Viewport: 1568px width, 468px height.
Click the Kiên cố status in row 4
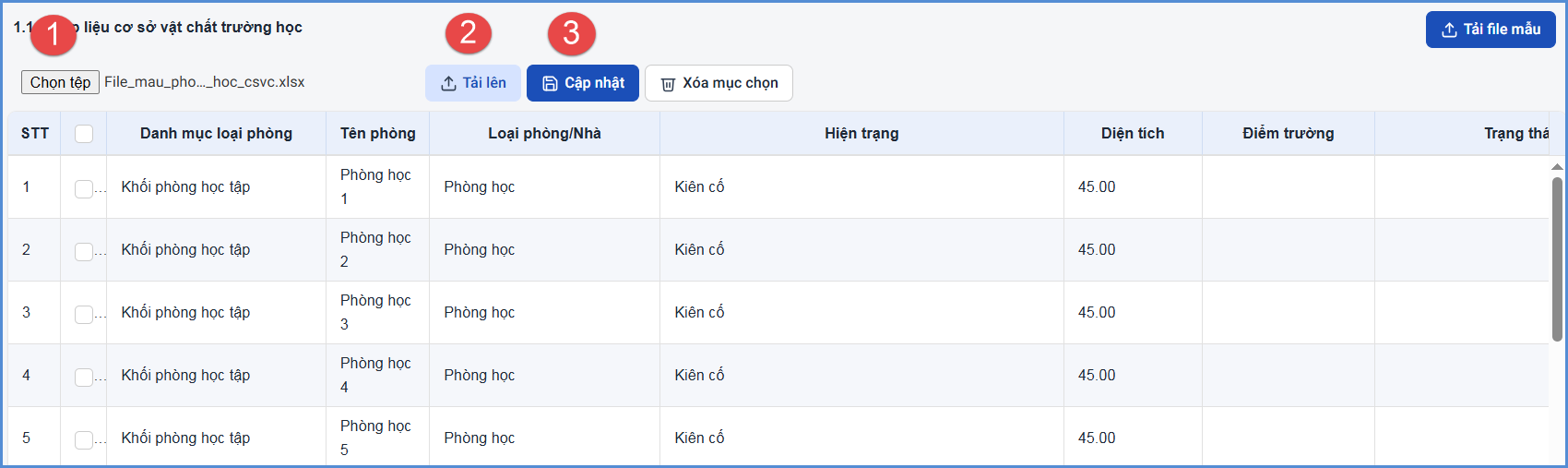tap(699, 376)
